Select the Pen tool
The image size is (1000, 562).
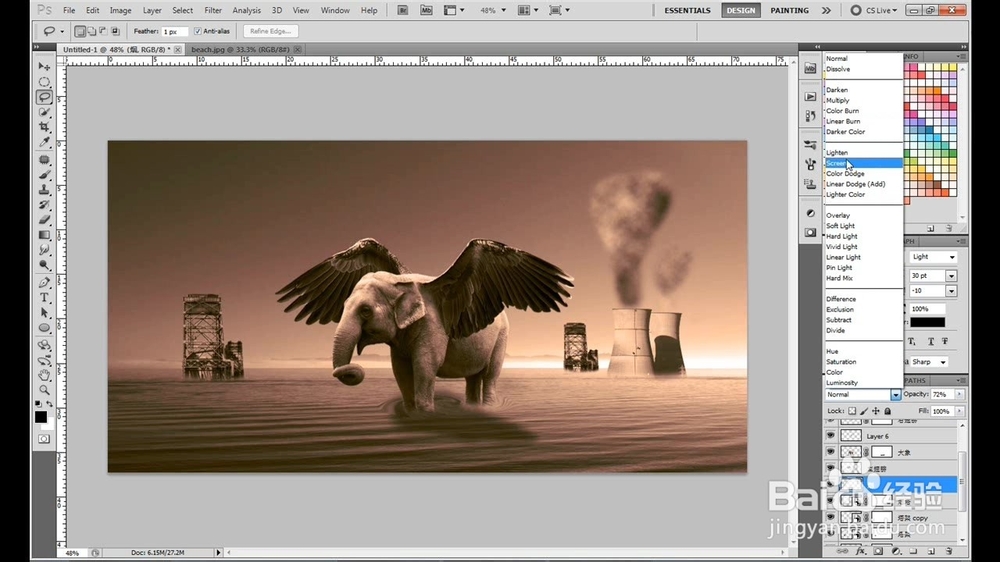coord(44,282)
